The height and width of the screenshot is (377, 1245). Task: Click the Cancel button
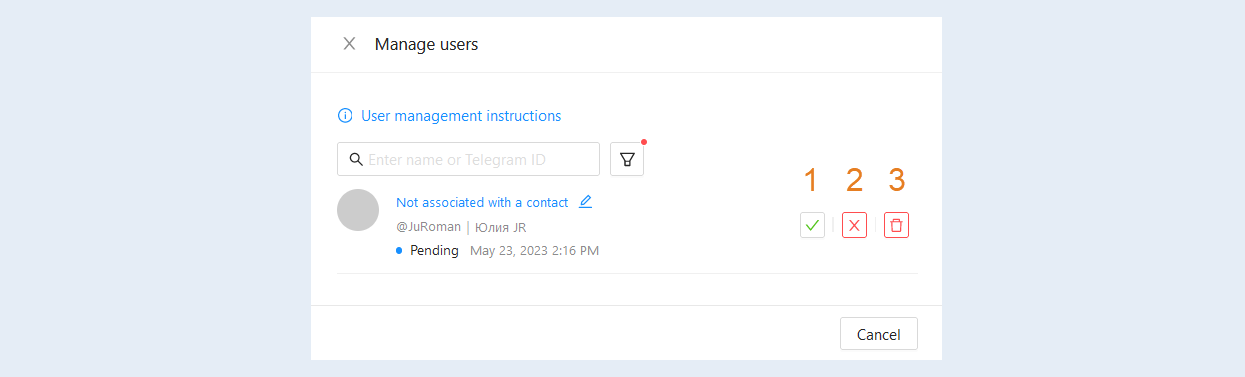(879, 334)
